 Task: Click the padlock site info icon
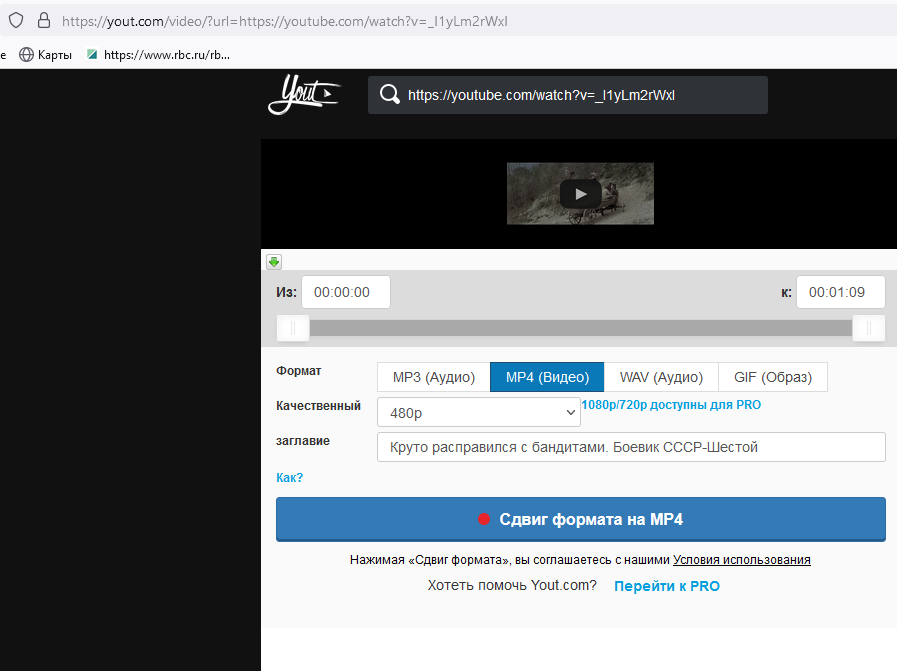coord(43,21)
